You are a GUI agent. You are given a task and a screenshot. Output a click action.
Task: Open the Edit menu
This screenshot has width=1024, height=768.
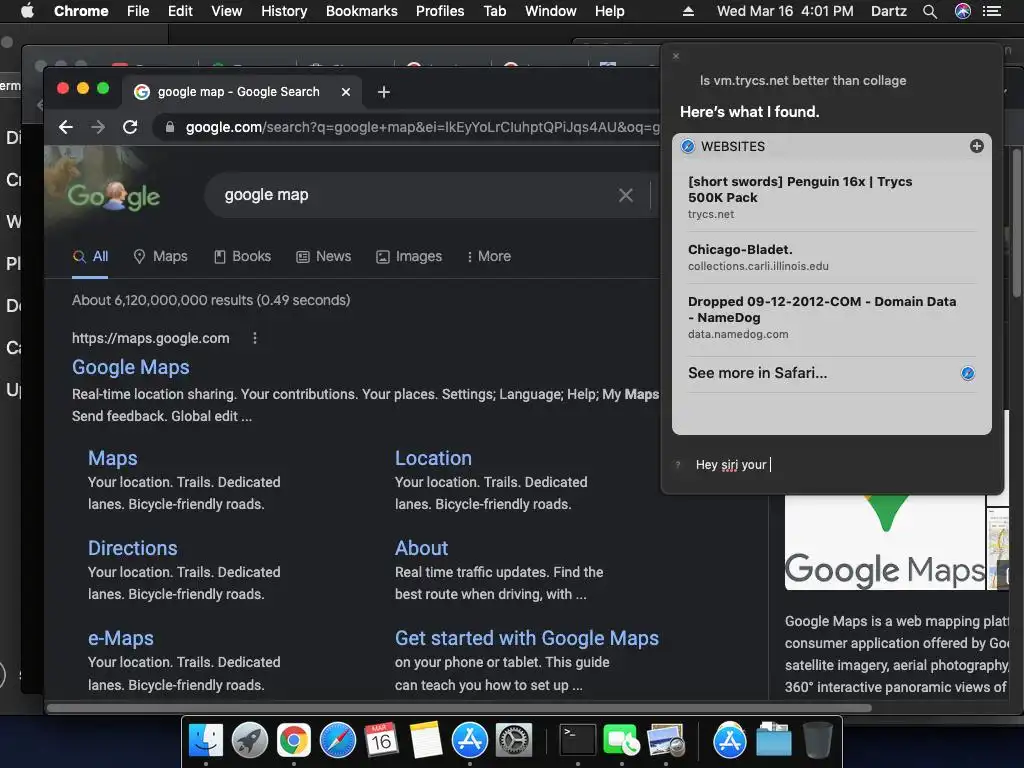[x=180, y=11]
